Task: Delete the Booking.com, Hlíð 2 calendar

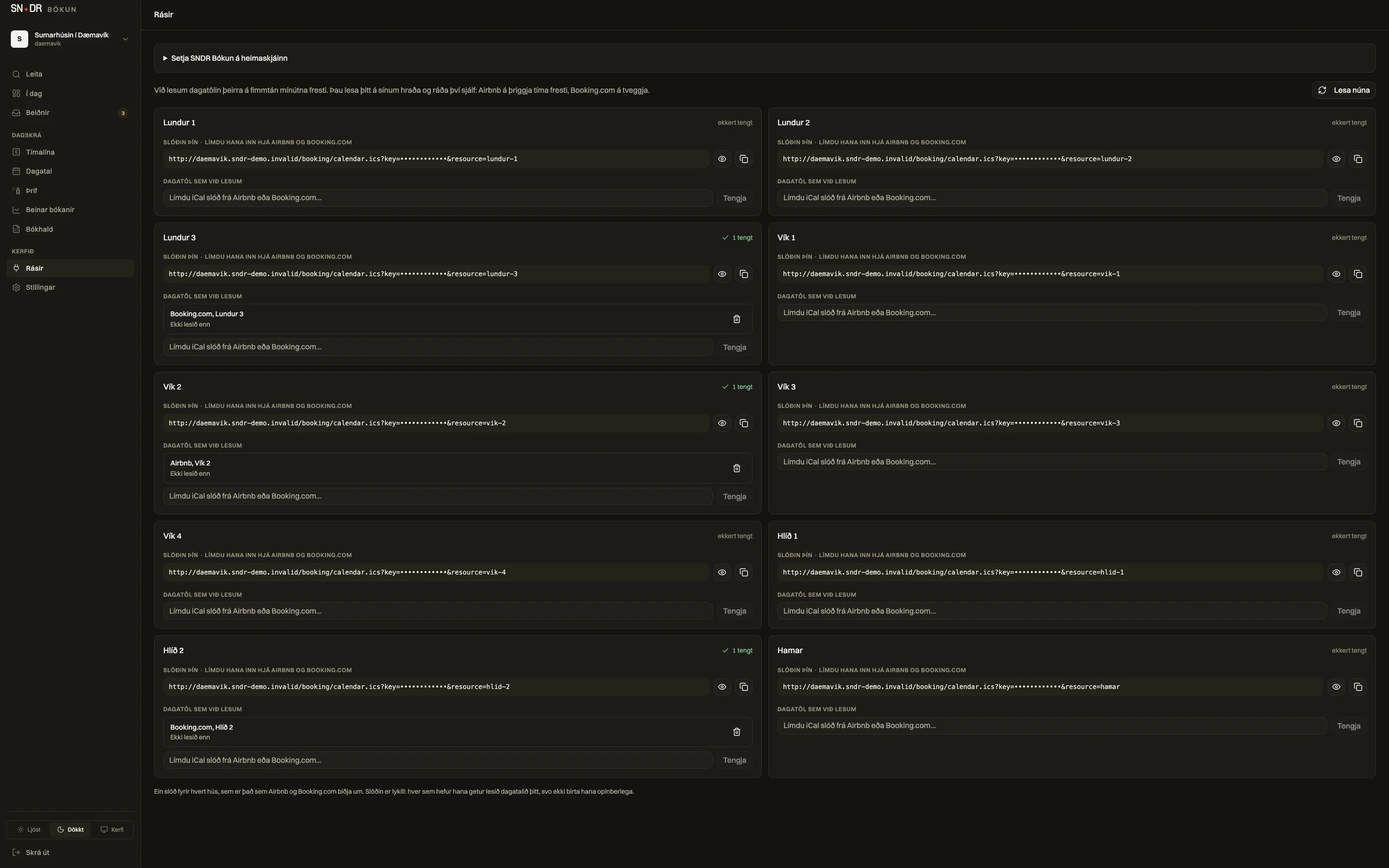Action: point(736,732)
